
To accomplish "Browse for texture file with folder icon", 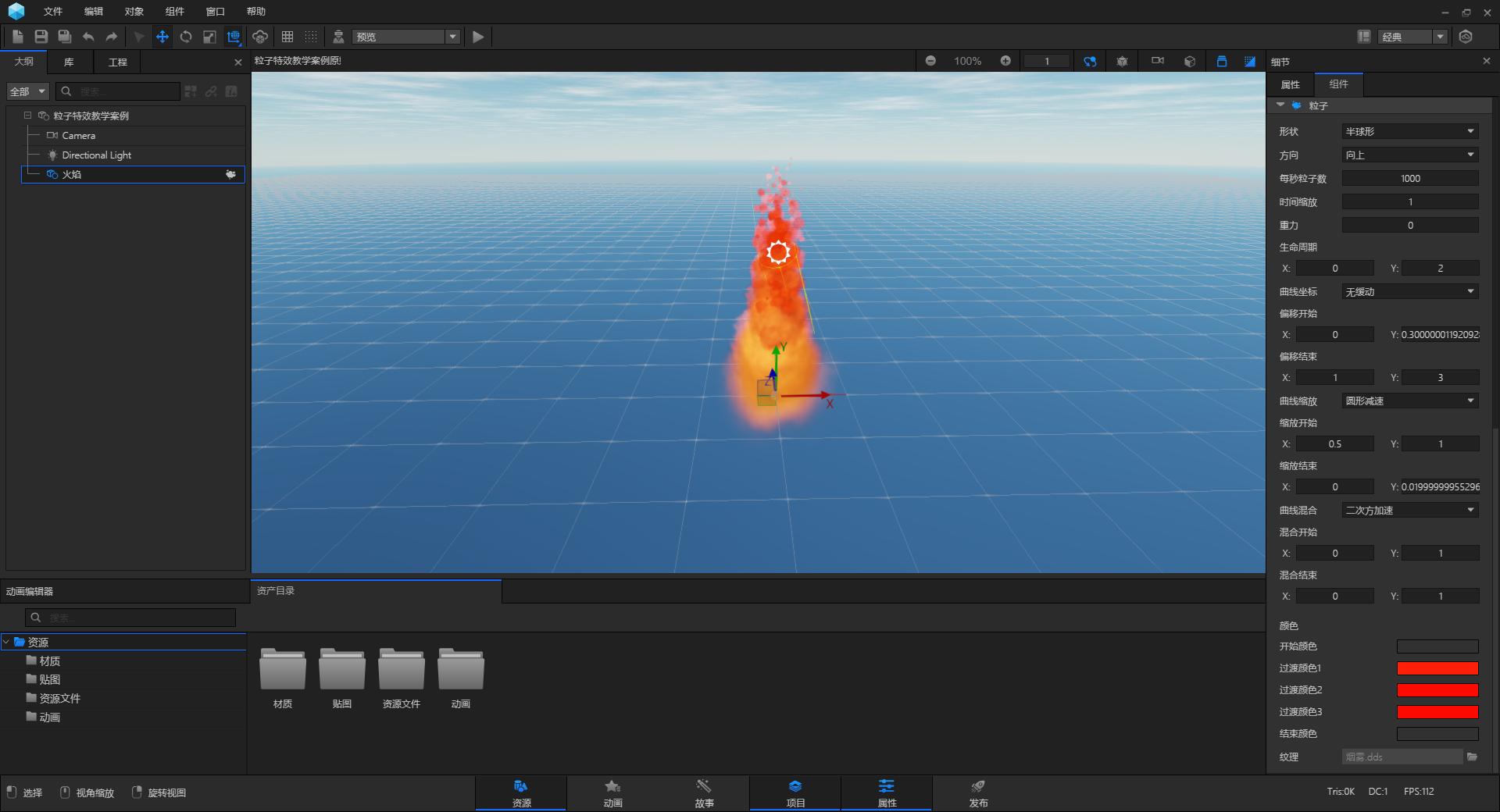I will click(1472, 757).
